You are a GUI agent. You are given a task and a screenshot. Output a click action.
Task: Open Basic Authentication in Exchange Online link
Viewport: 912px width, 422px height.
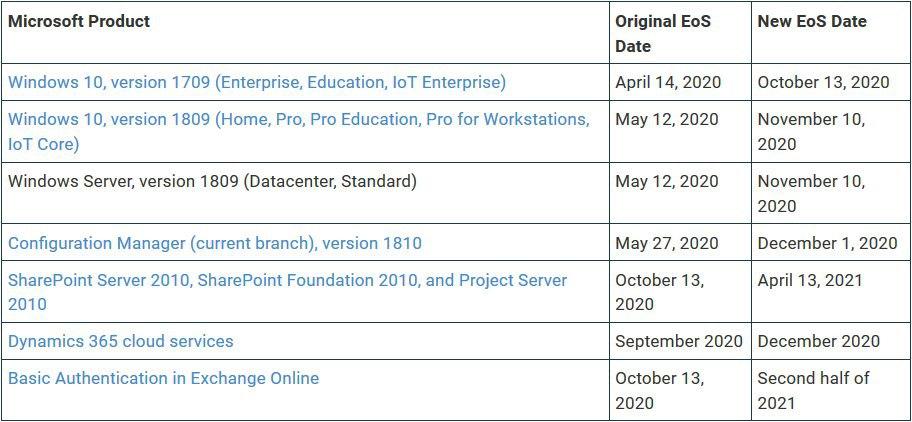(164, 378)
